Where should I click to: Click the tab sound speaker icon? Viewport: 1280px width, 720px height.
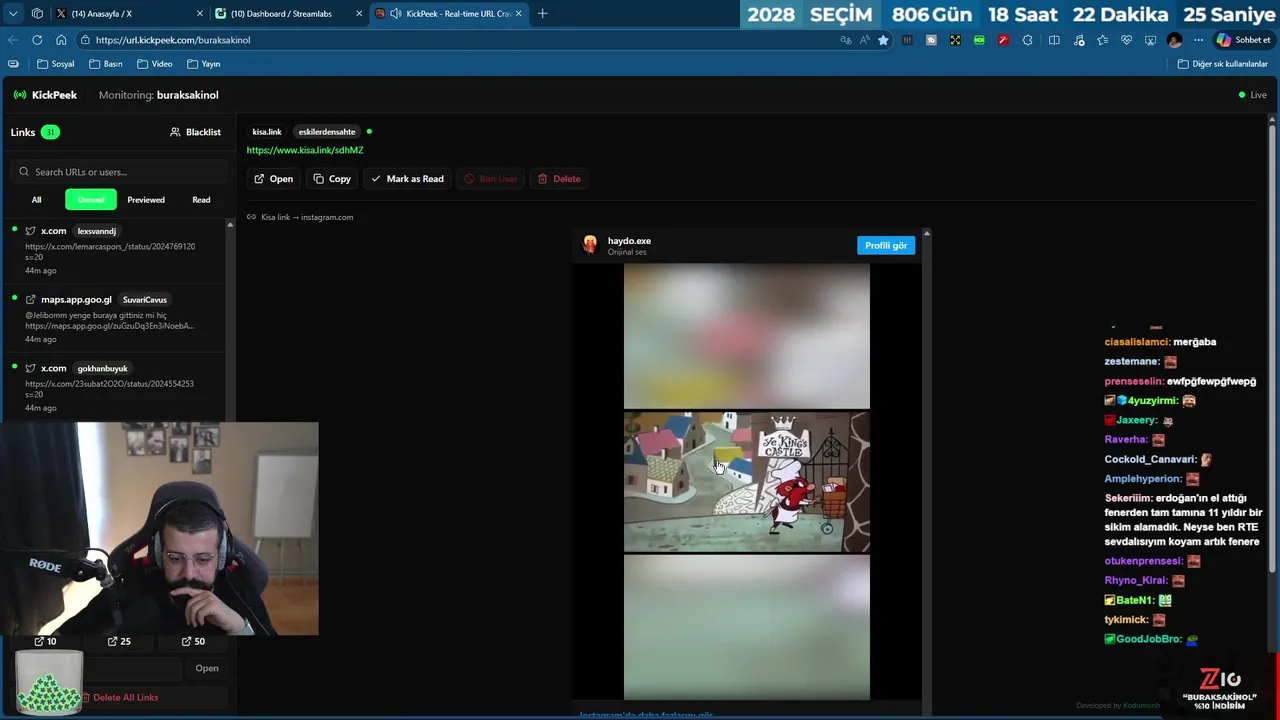point(396,13)
